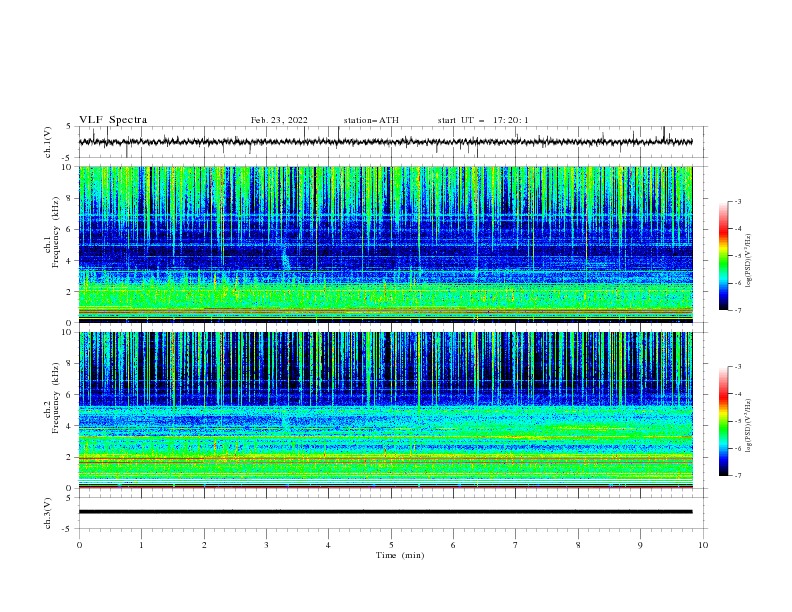792x612 pixels.
Task: Click the "VLF Spectra" title text
Action: [x=113, y=120]
